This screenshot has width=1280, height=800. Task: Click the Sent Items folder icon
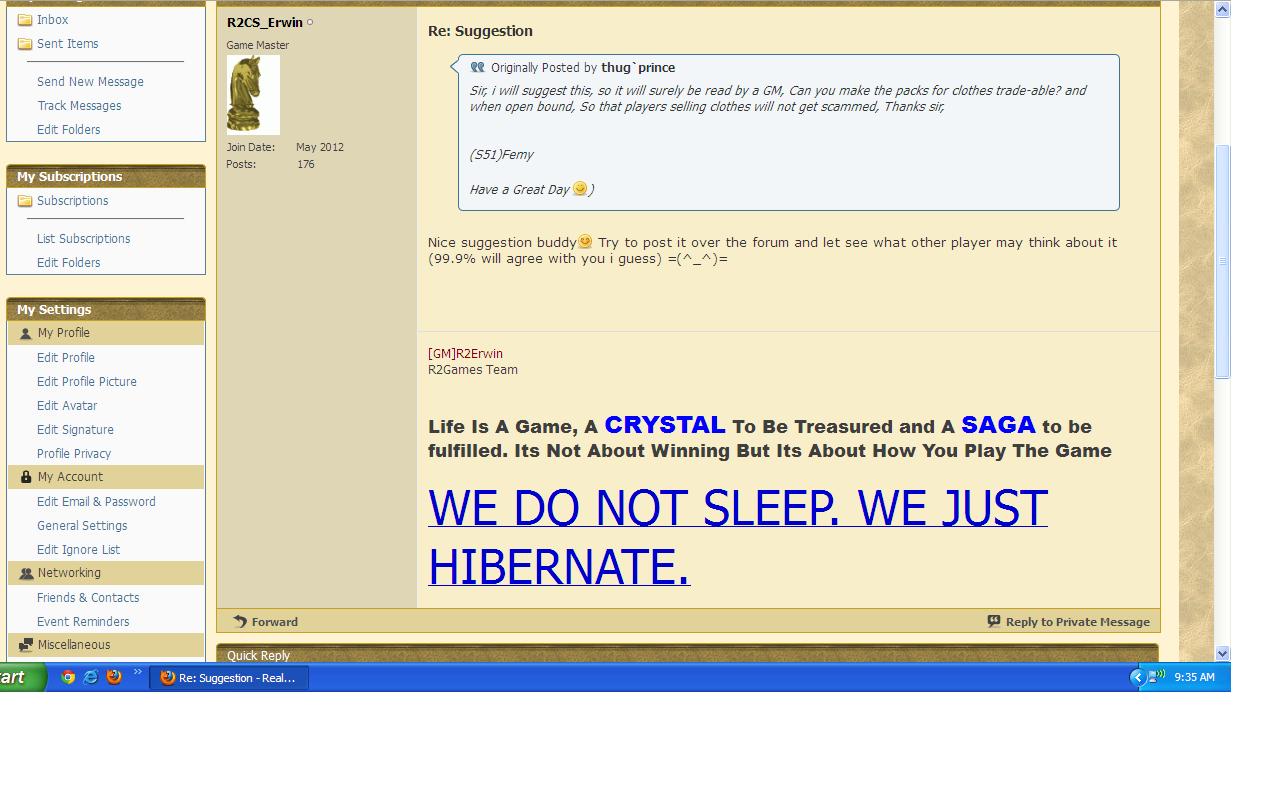(25, 44)
